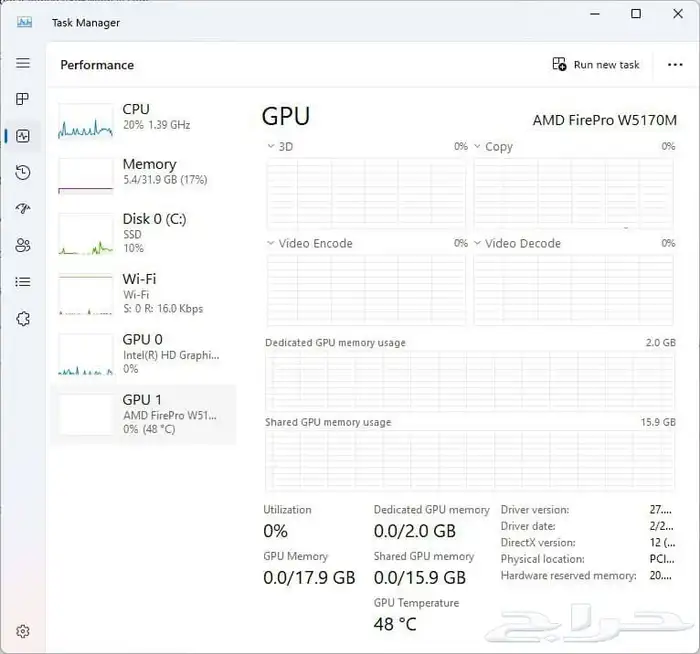
Task: Go to the Processes page icon
Action: click(22, 99)
